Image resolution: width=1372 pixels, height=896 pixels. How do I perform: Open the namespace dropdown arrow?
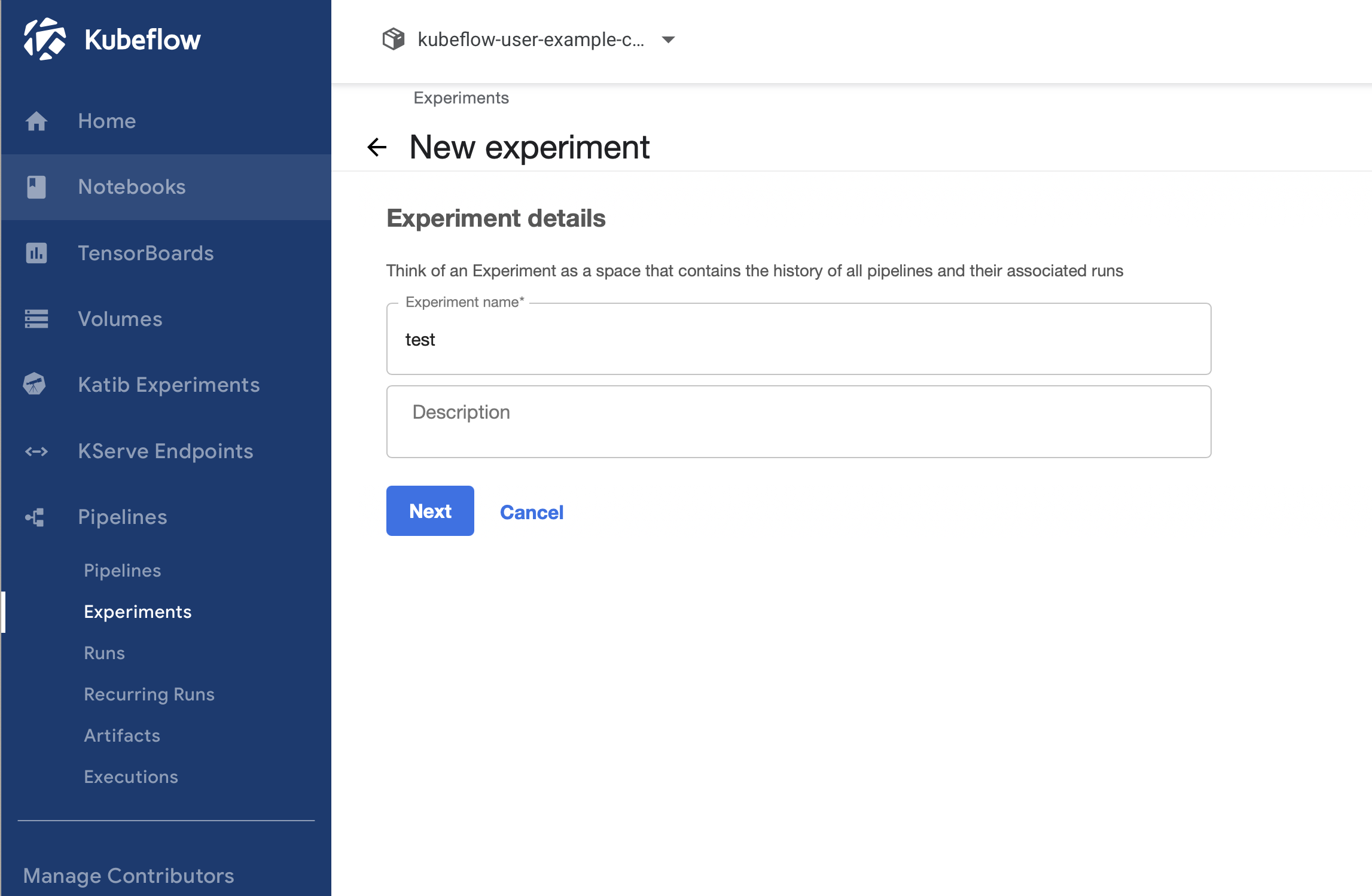[x=668, y=39]
